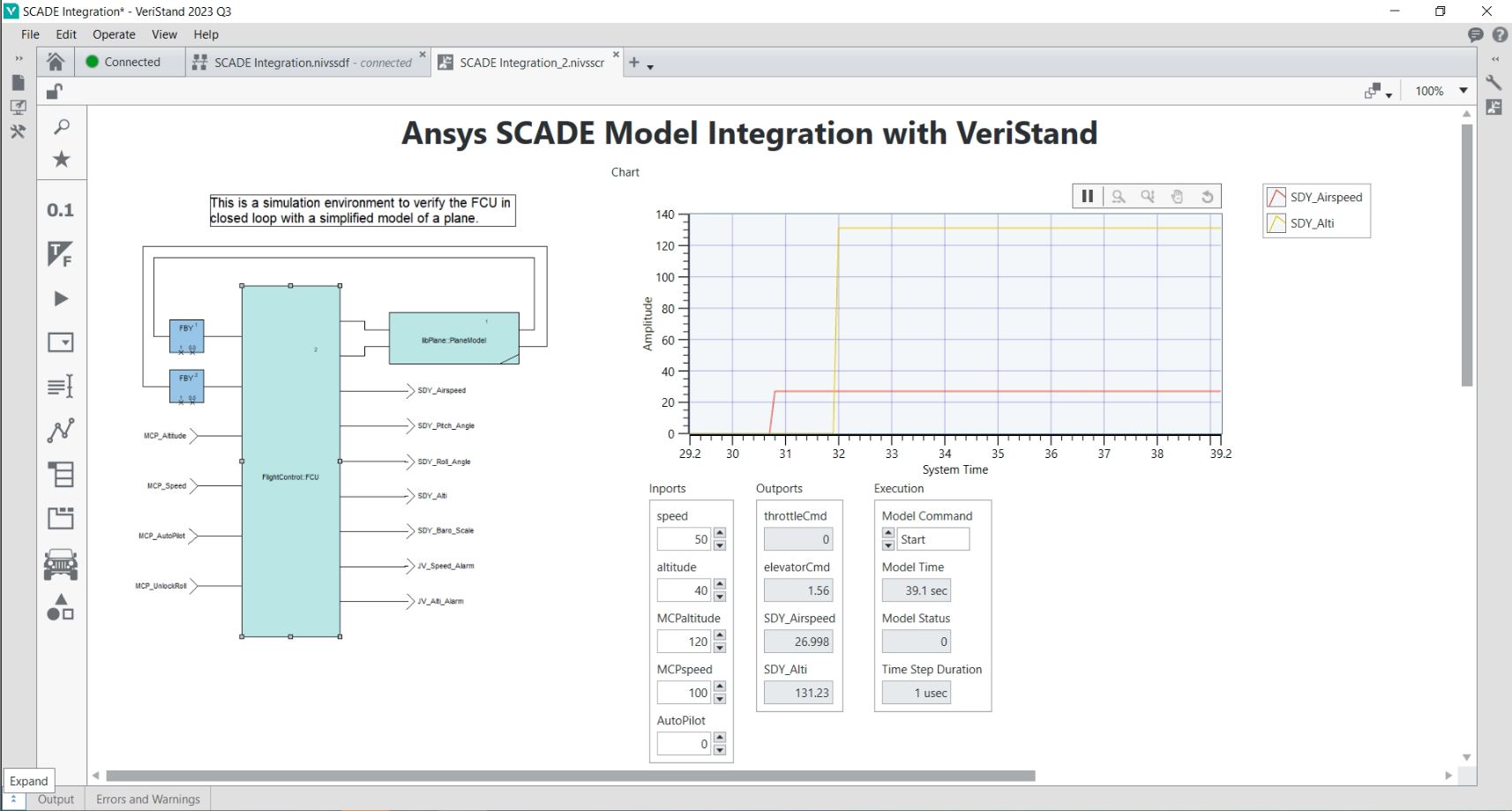Screen dimensions: 1512x811
Task: Open the search palette magnifier icon
Action: [61, 127]
